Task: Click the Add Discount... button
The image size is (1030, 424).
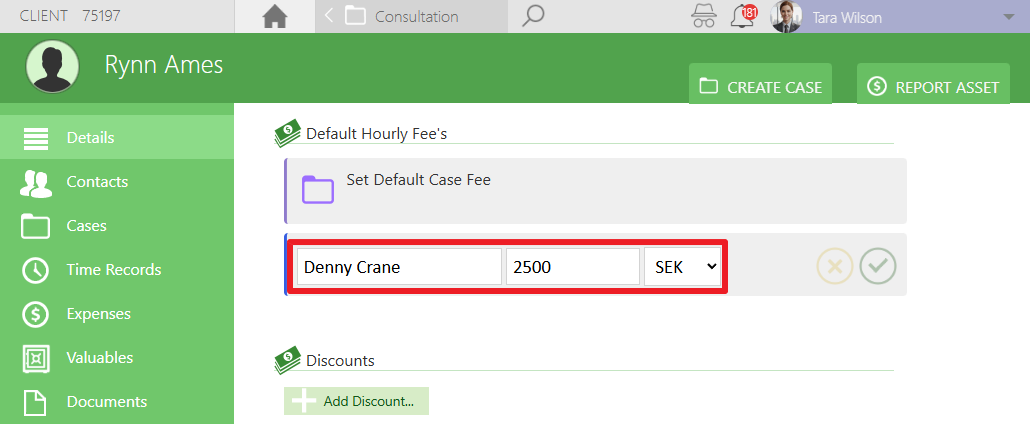Action: (x=356, y=401)
